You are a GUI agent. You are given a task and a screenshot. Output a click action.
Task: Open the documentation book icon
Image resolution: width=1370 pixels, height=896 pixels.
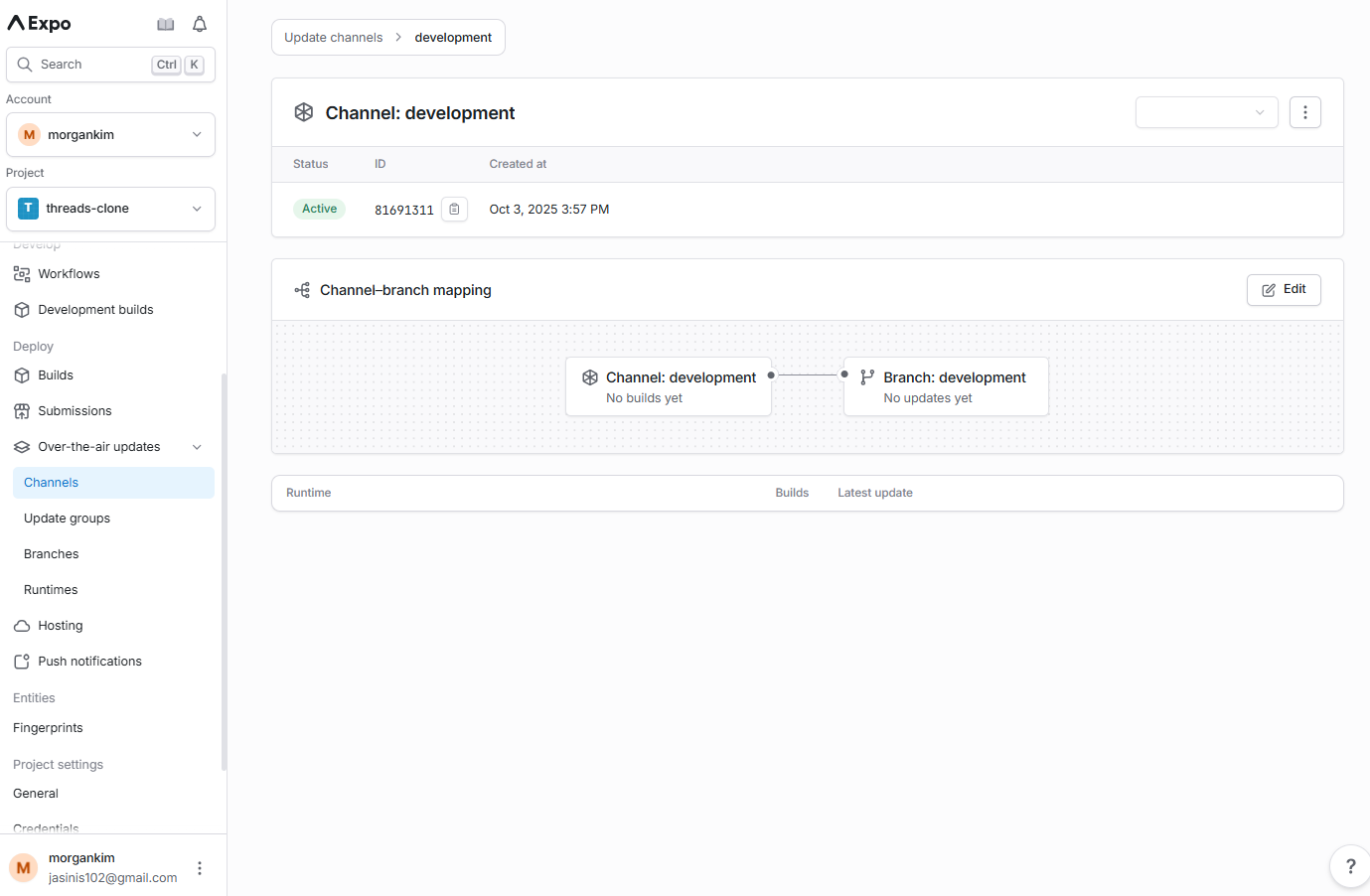(166, 24)
